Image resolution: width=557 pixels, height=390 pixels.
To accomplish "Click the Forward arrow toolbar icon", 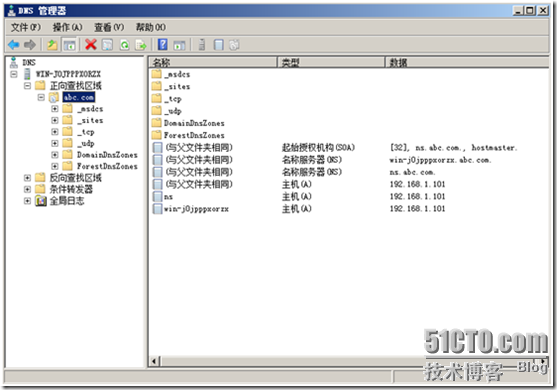I will tap(30, 45).
